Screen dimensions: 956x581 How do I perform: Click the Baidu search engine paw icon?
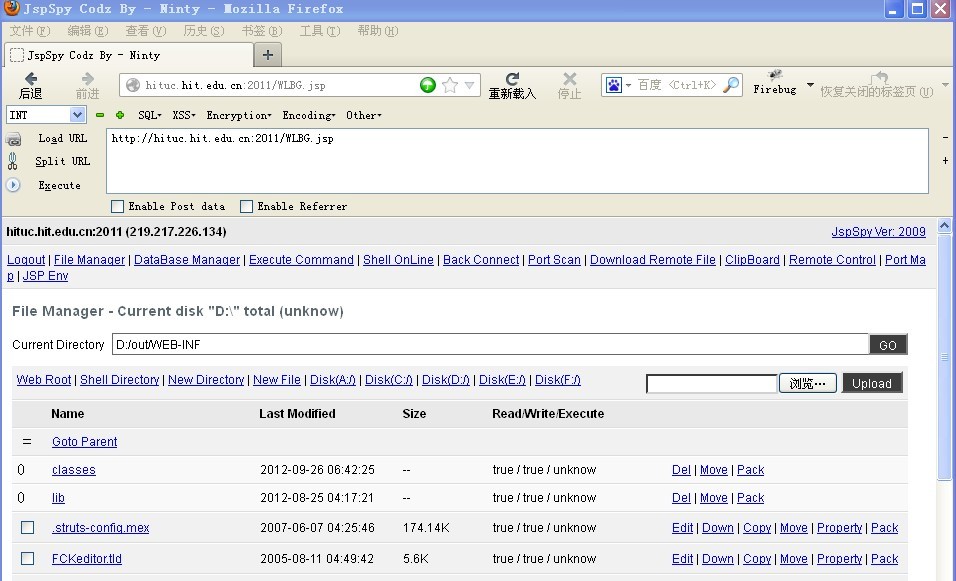point(613,85)
